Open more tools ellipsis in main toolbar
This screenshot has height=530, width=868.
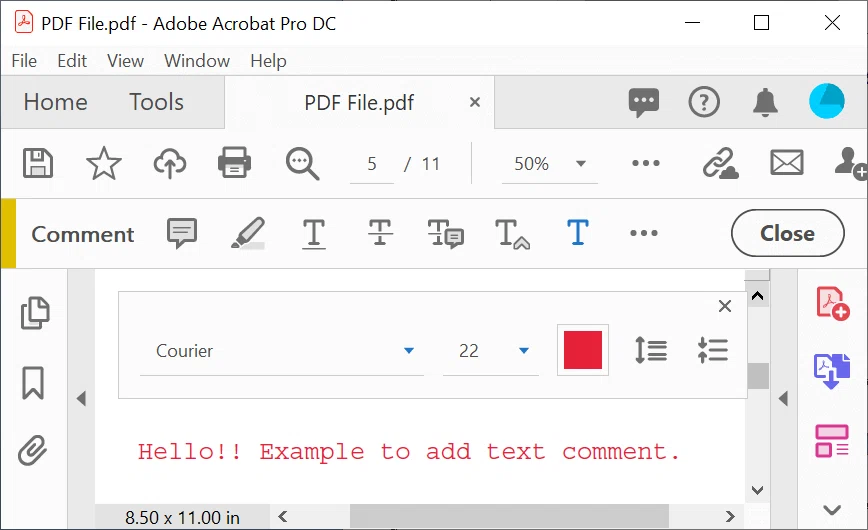point(645,163)
